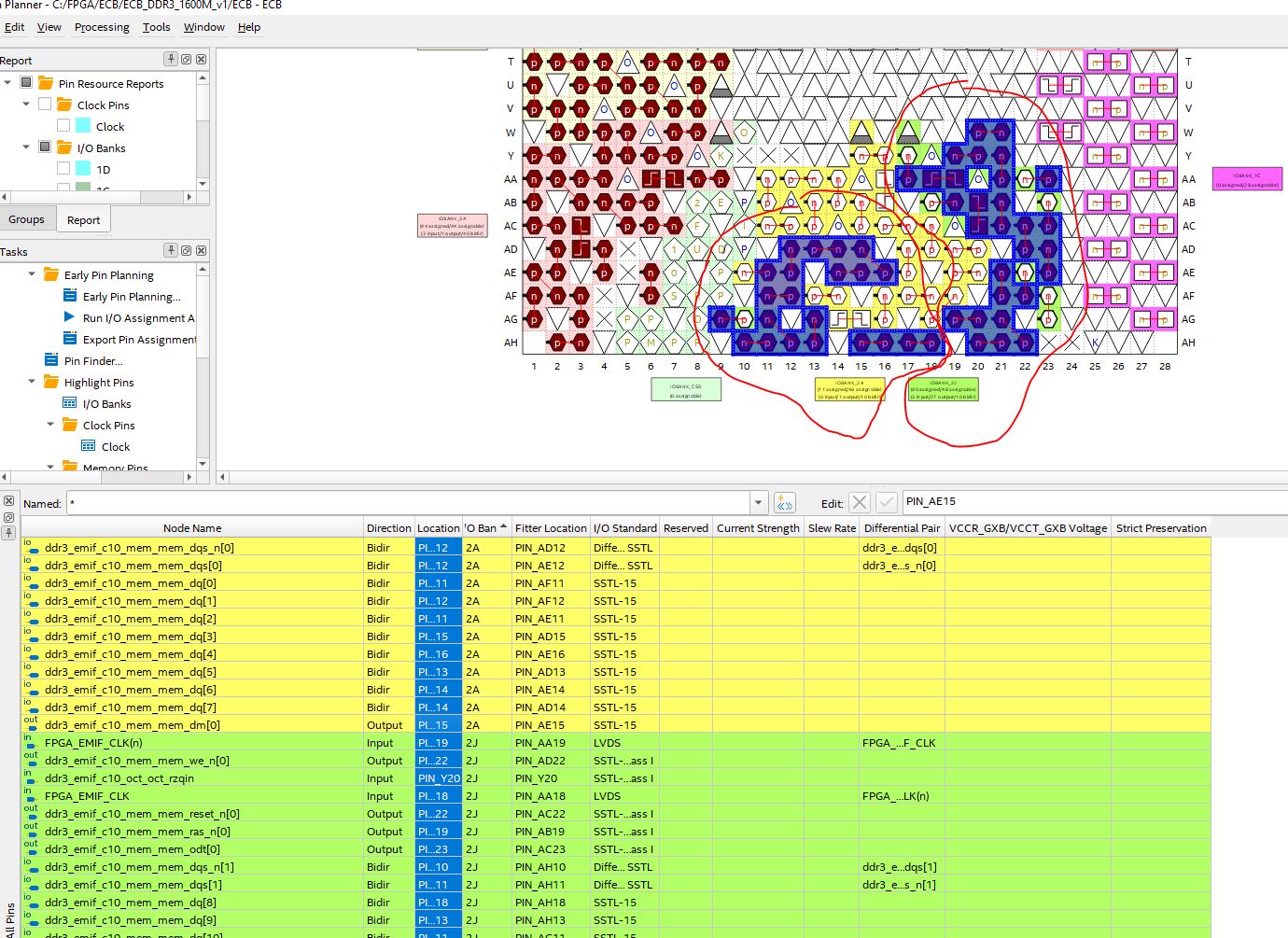
Task: Click the cyan Clock color swatch
Action: [x=83, y=126]
